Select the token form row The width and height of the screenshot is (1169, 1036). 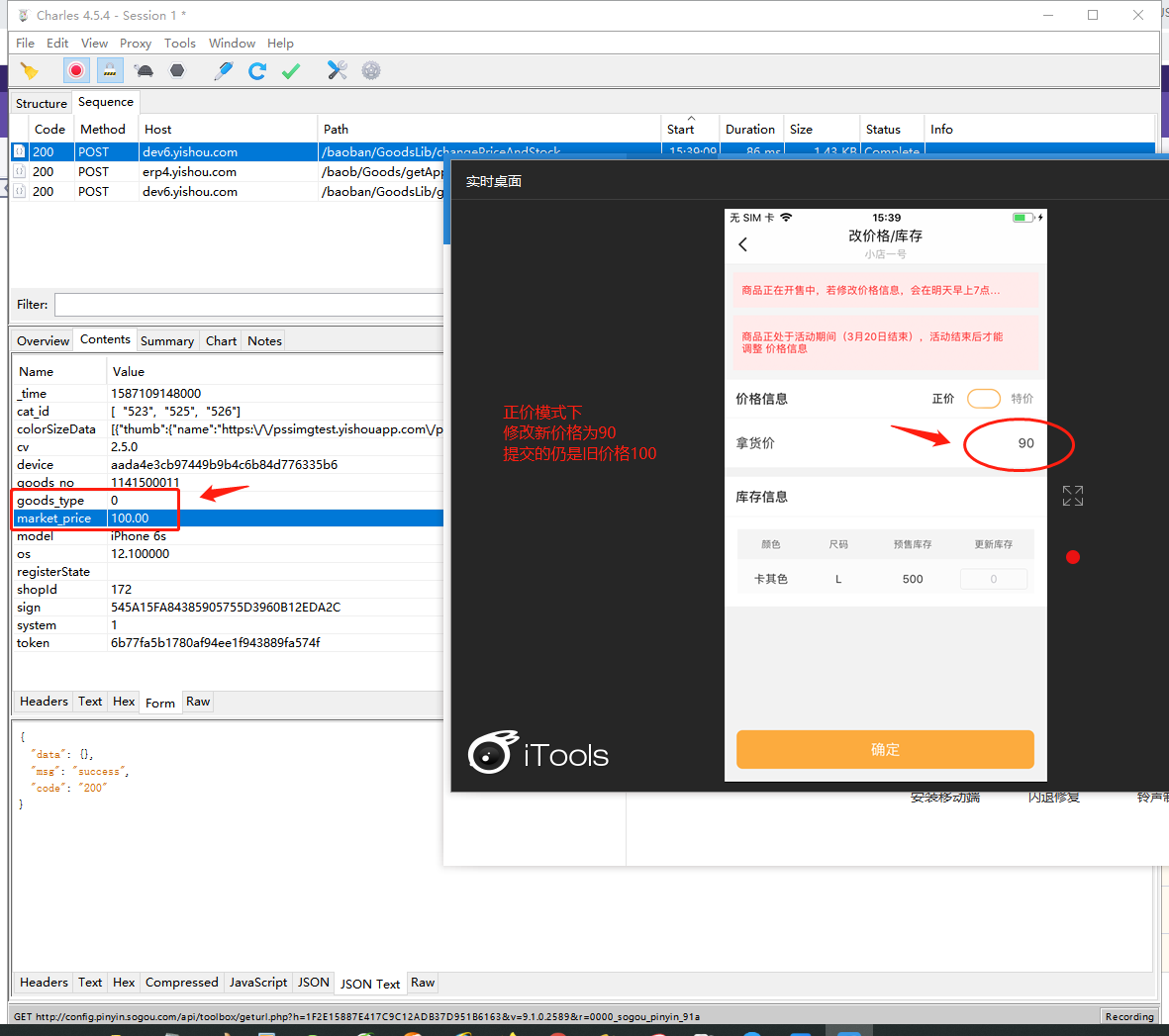click(228, 642)
